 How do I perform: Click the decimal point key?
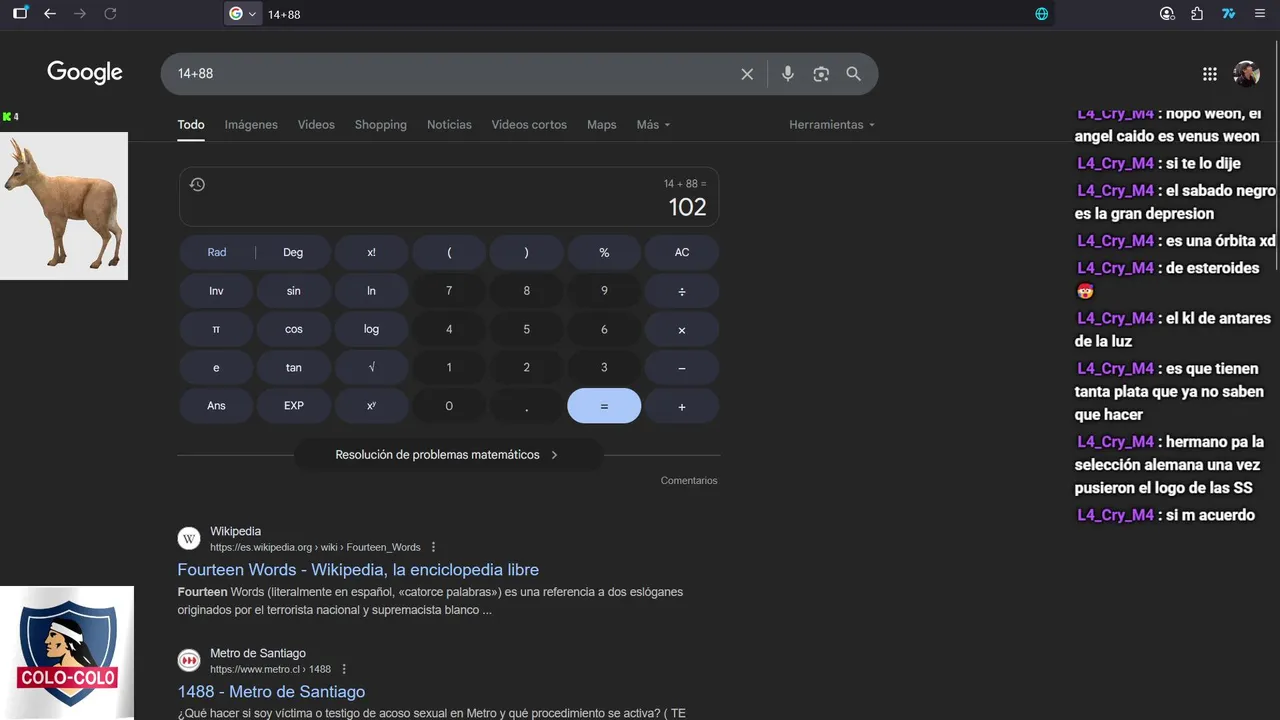[x=527, y=406]
